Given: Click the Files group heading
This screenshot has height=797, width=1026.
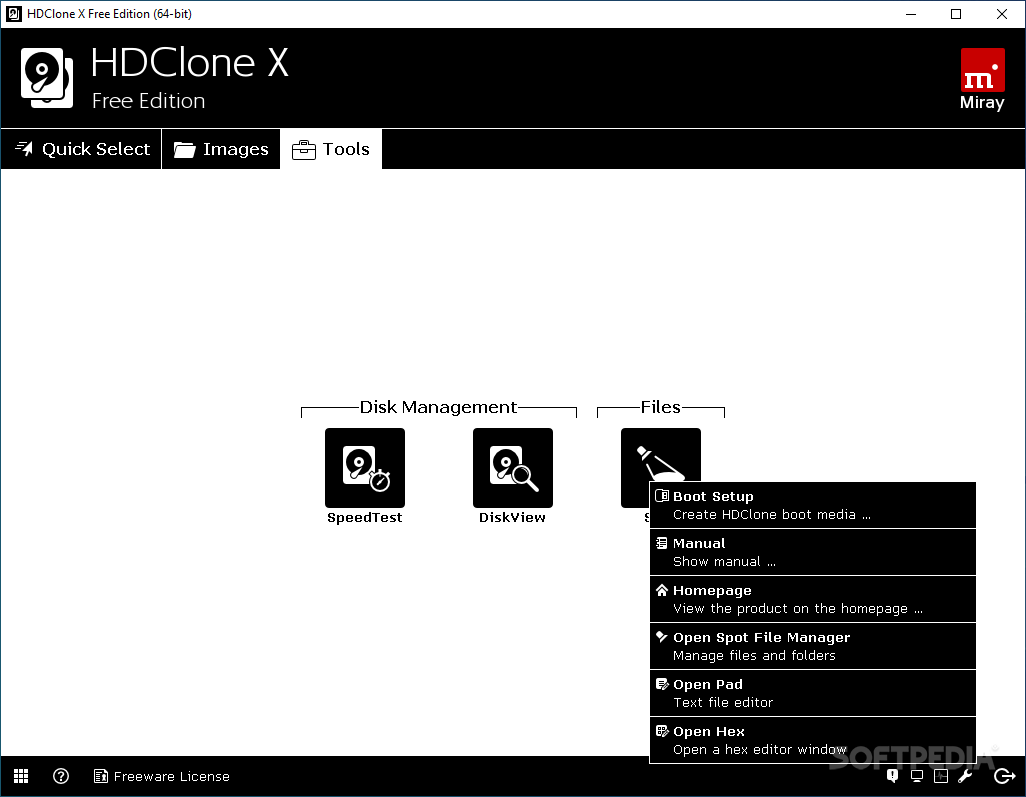Looking at the screenshot, I should point(660,407).
